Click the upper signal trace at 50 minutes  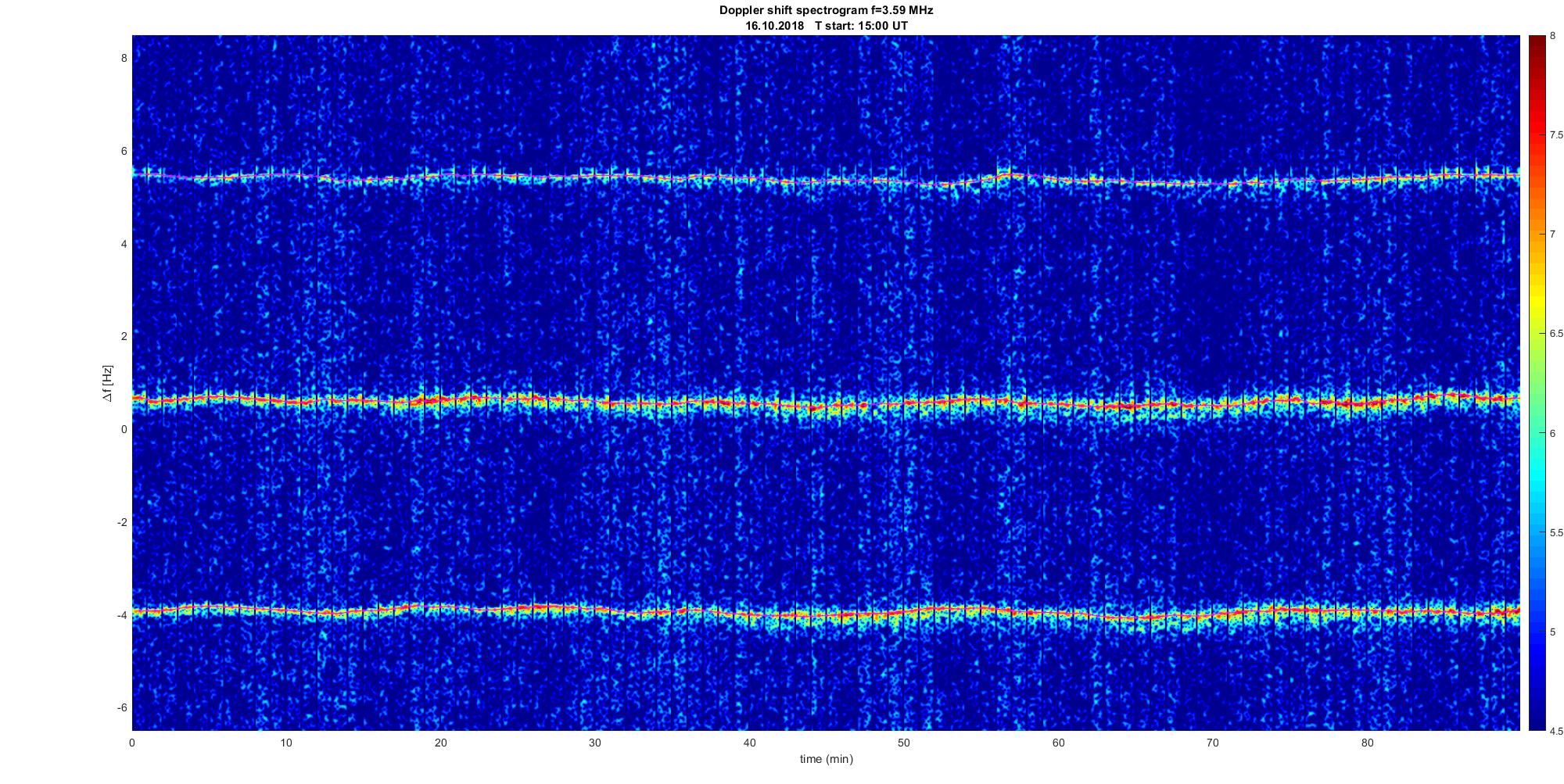(x=904, y=181)
